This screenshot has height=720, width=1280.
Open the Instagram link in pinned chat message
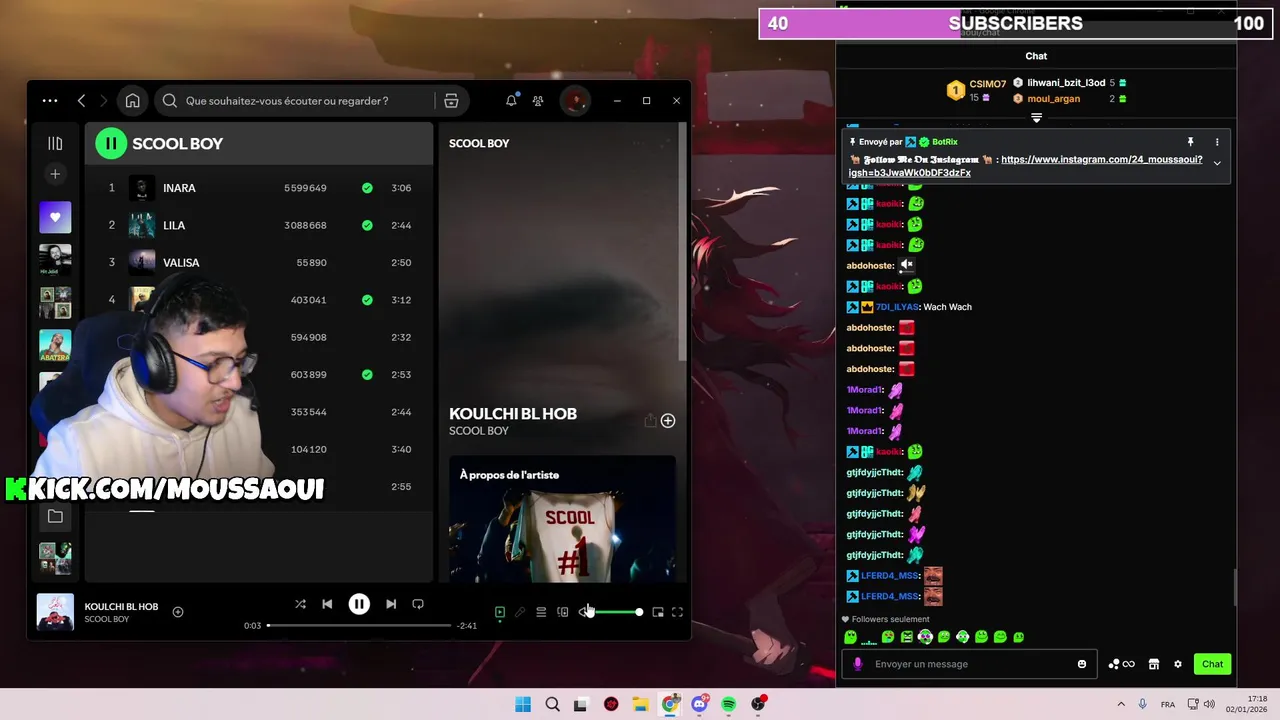point(1025,166)
